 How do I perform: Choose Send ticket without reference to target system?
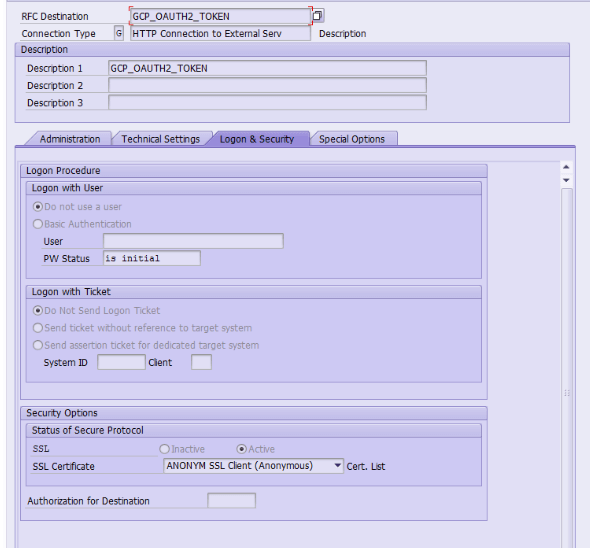(x=38, y=328)
